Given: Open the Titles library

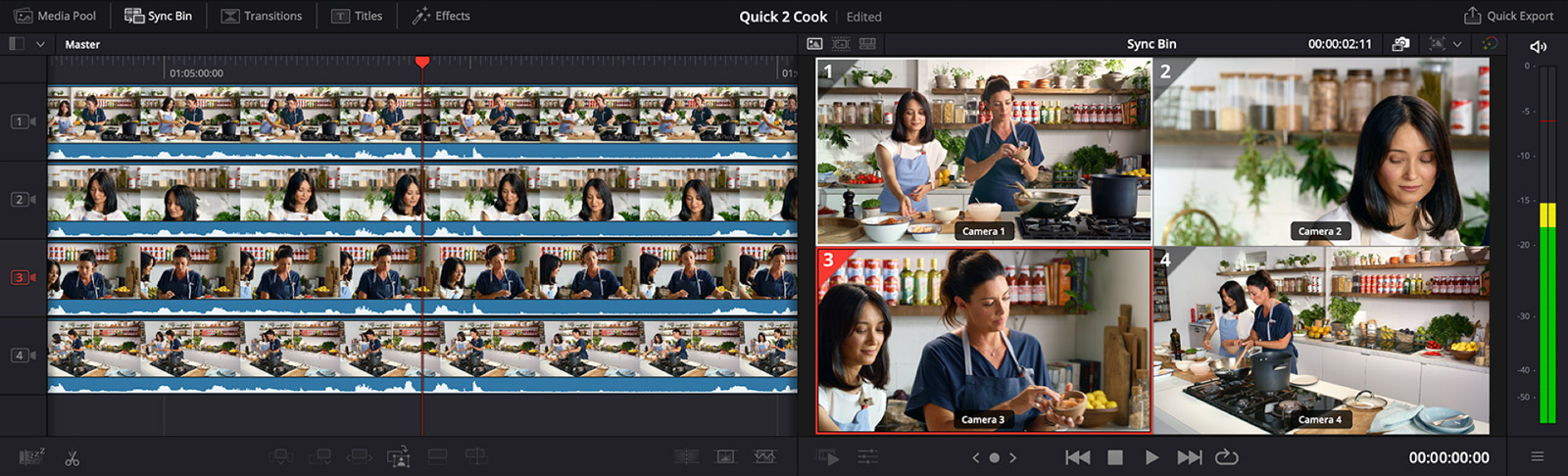Looking at the screenshot, I should pos(357,16).
